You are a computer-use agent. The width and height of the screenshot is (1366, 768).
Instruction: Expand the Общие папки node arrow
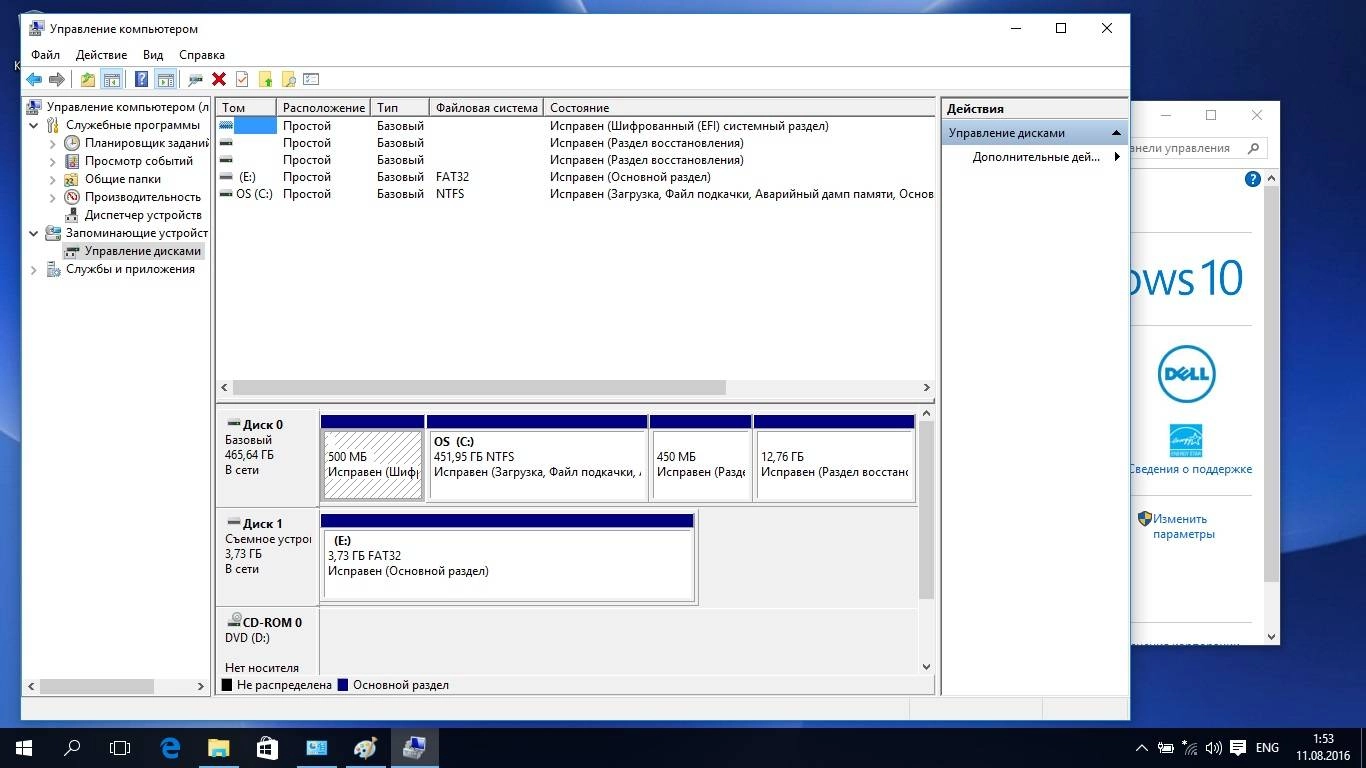53,179
